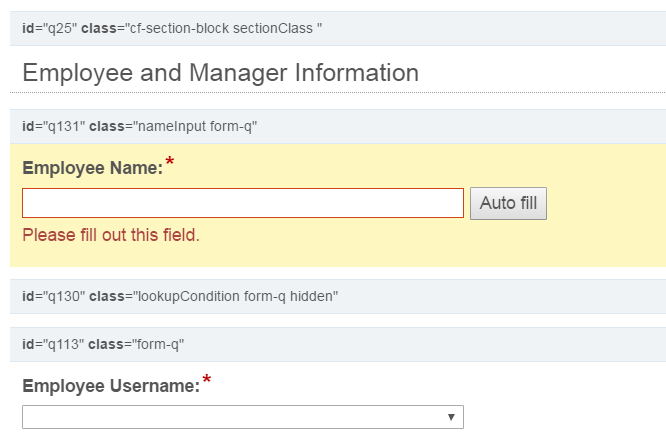This screenshot has height=445, width=666.
Task: Click the id="q113" text in the info bar
Action: click(x=53, y=344)
